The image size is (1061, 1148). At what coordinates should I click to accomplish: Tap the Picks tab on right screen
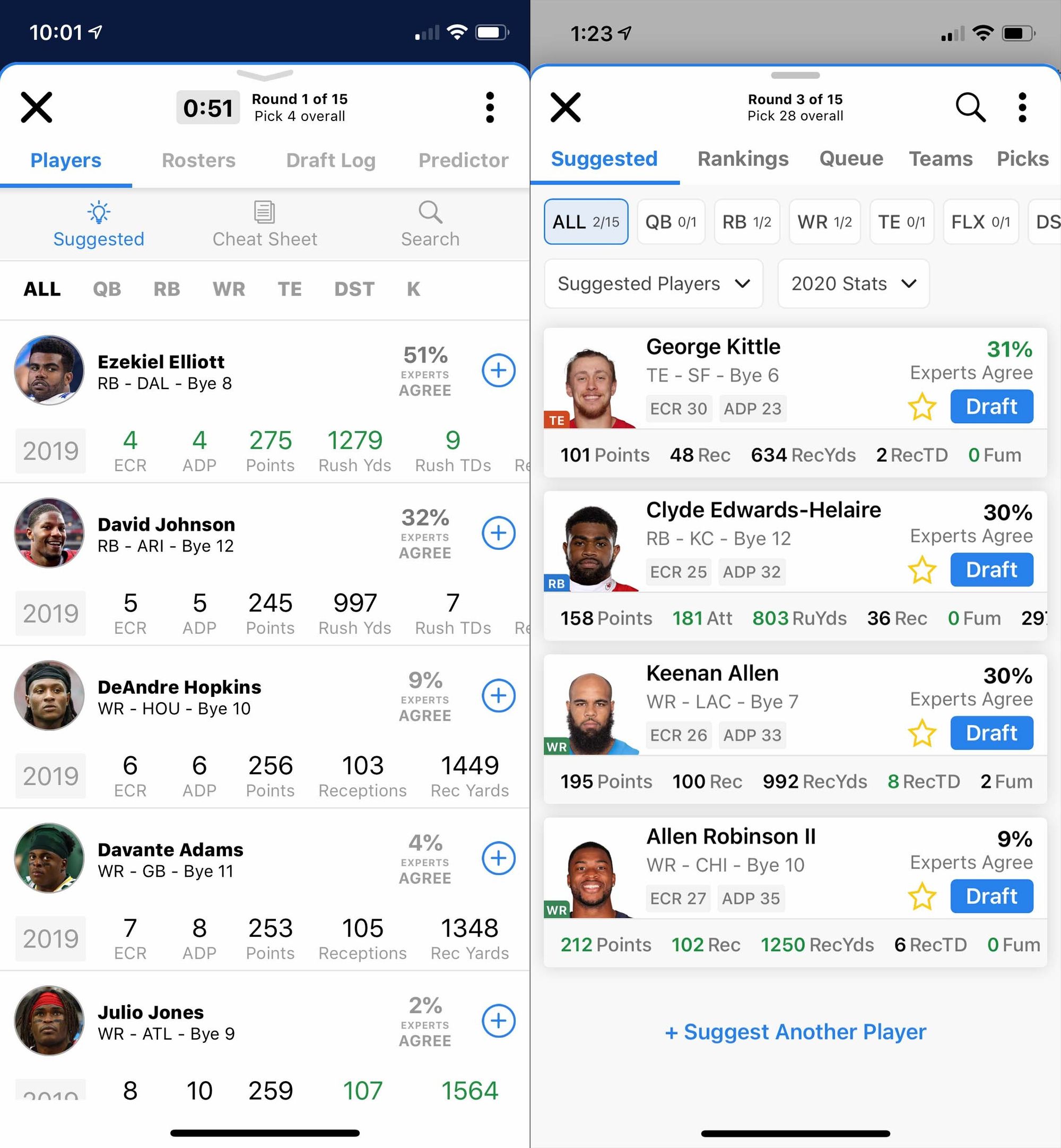point(1021,158)
